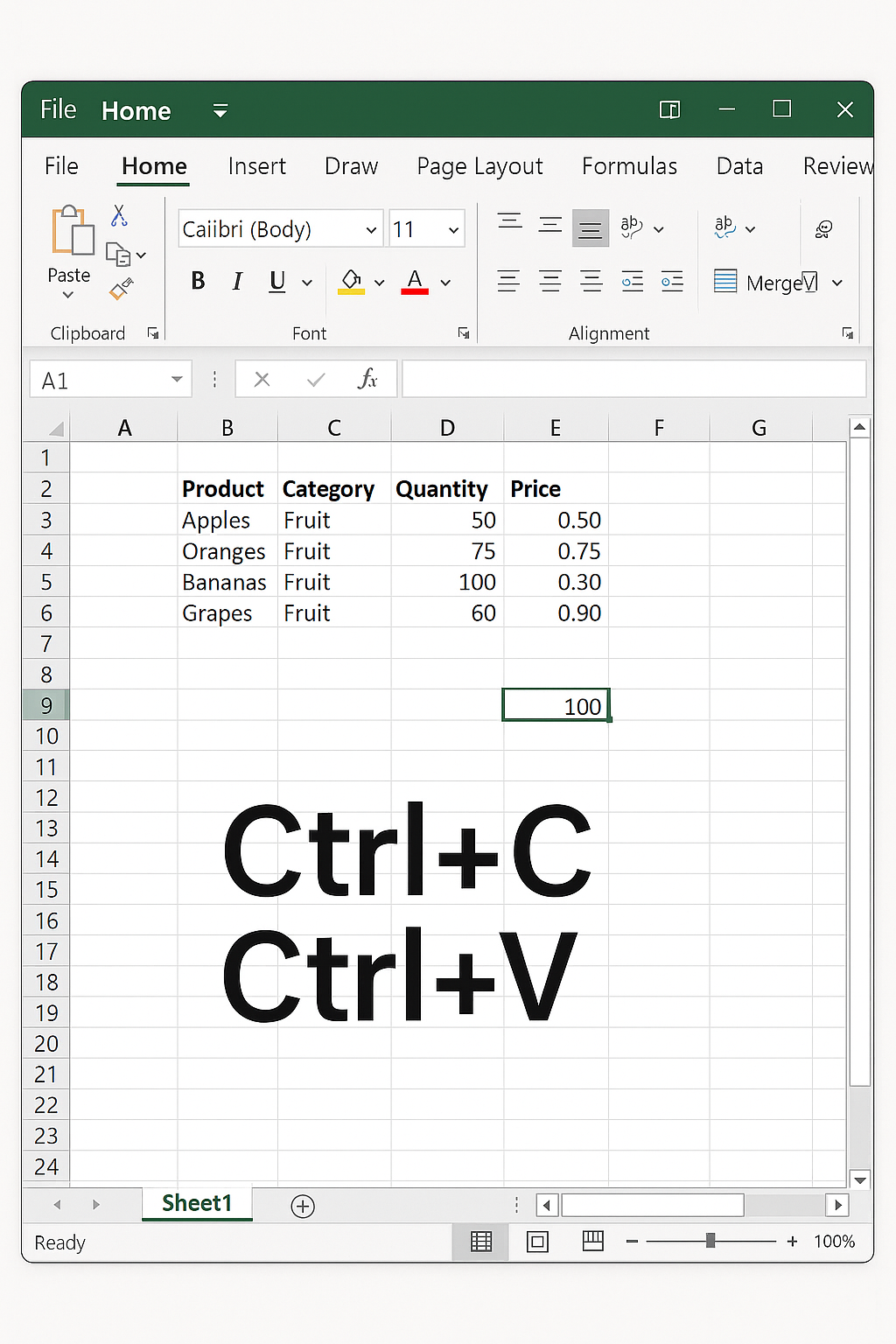Click the ribbon display options icon

click(x=669, y=109)
